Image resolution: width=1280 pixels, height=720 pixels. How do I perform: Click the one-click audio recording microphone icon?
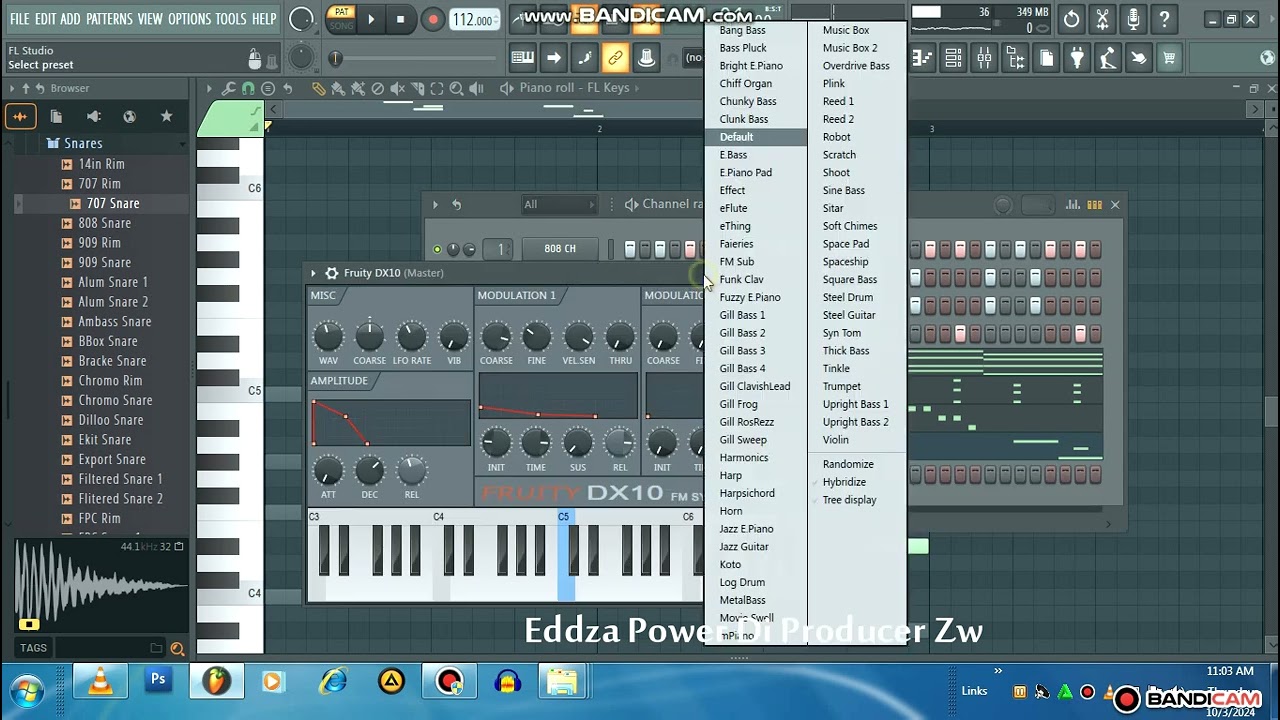coord(1133,19)
